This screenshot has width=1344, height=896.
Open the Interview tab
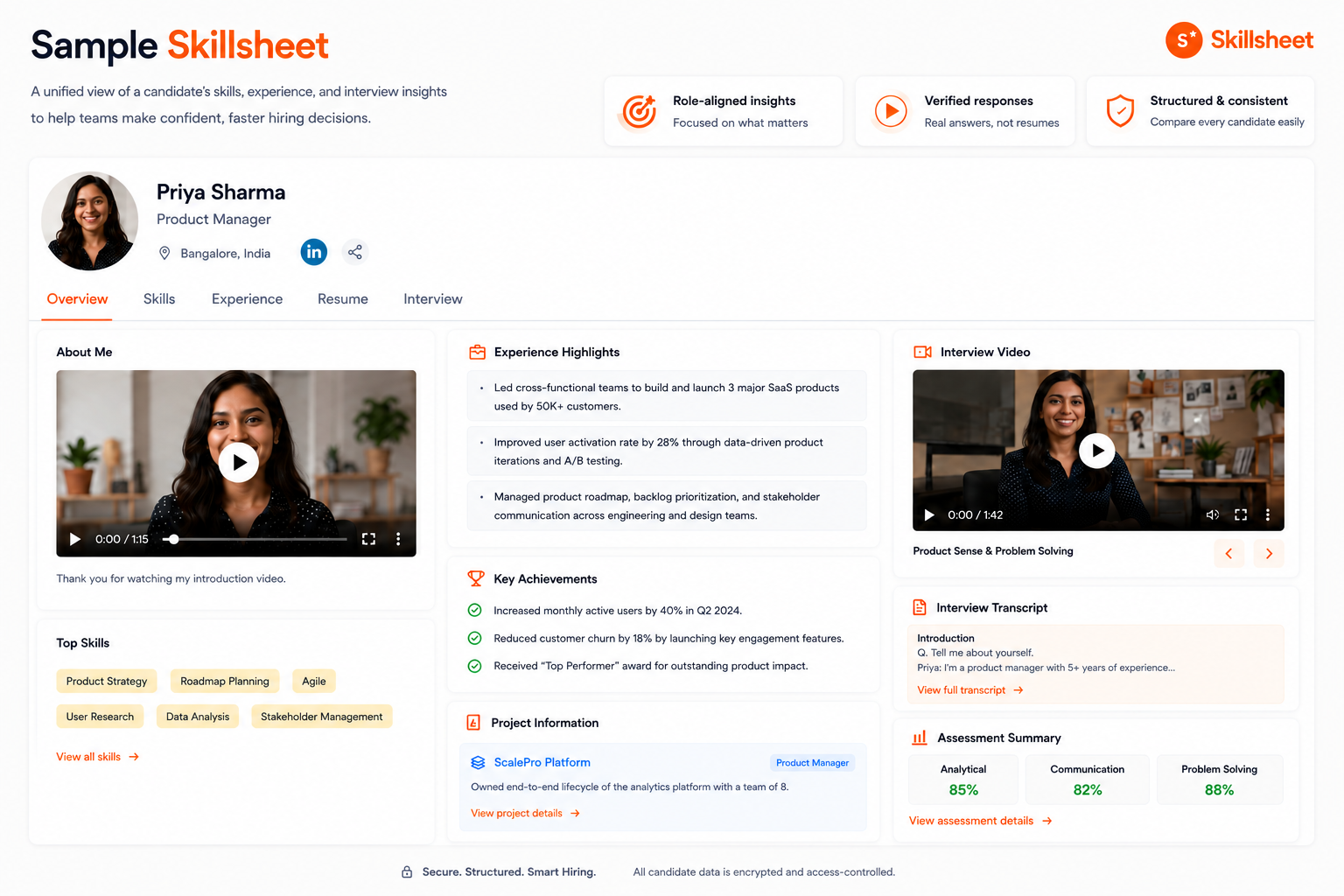coord(433,299)
